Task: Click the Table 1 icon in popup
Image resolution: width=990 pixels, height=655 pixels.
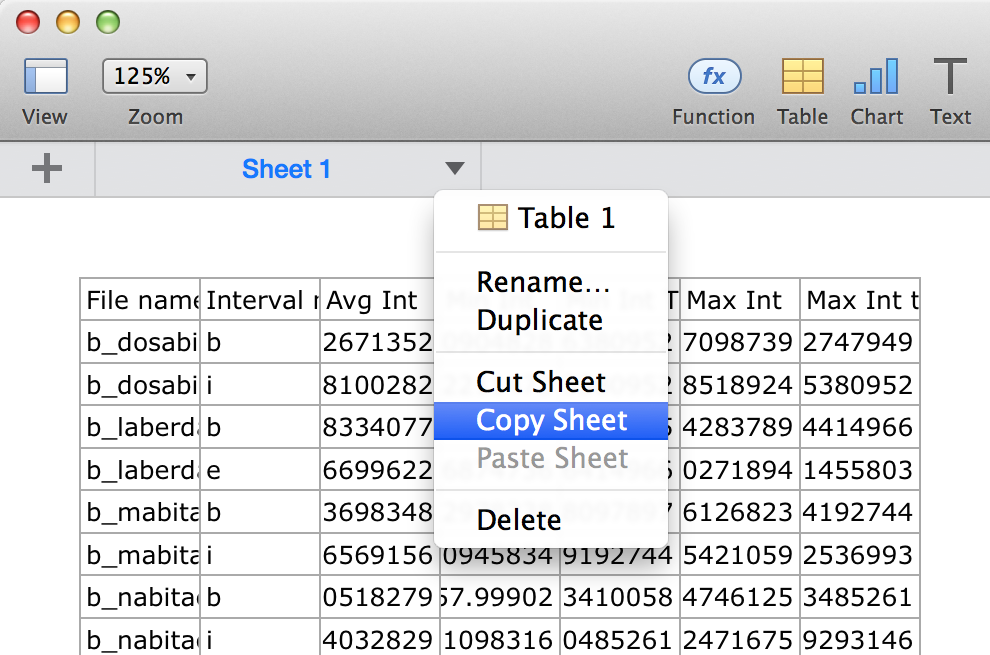Action: pyautogui.click(x=492, y=218)
